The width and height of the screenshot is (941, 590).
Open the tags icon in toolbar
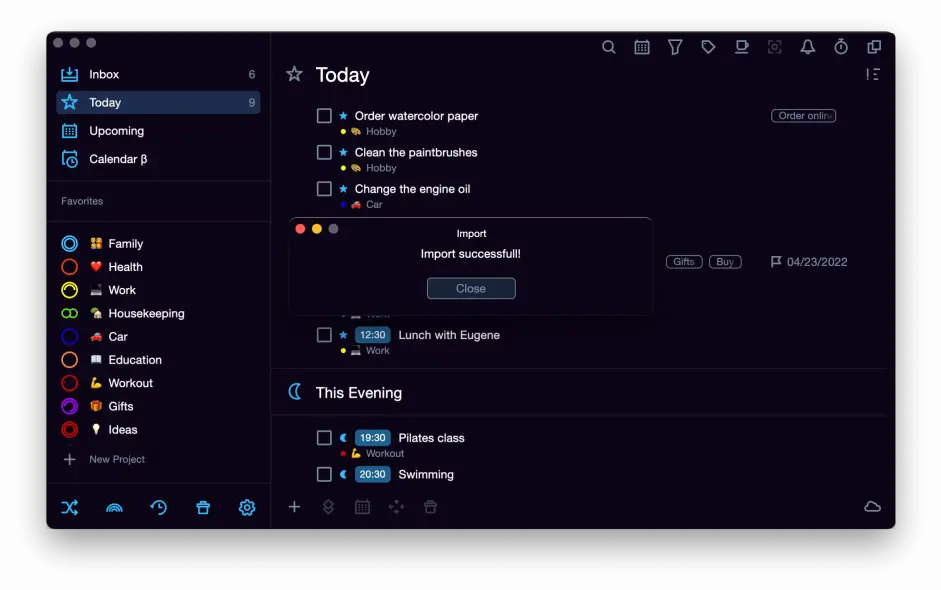(x=708, y=47)
